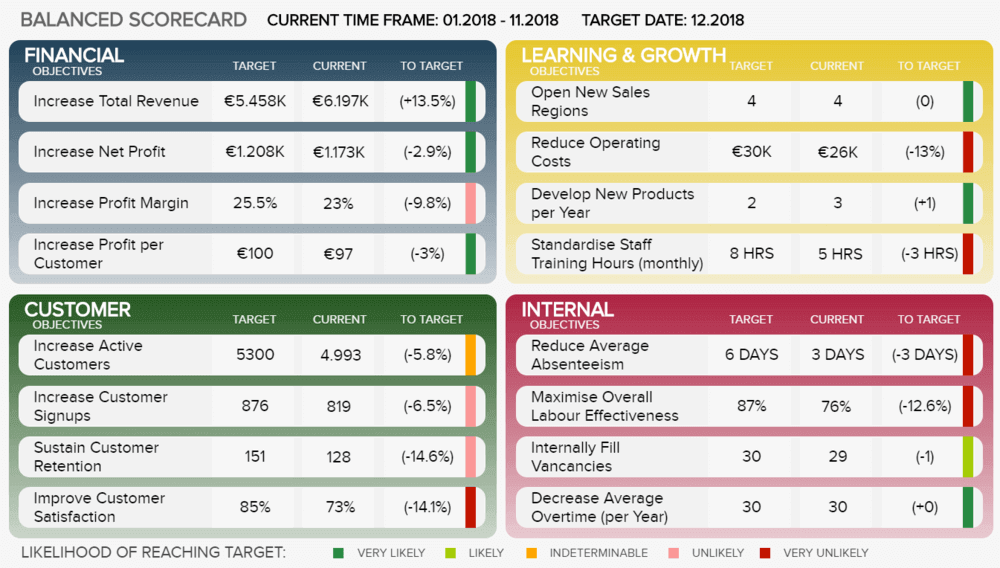Click the red indicator for Improve Customer Satisfaction

[471, 507]
